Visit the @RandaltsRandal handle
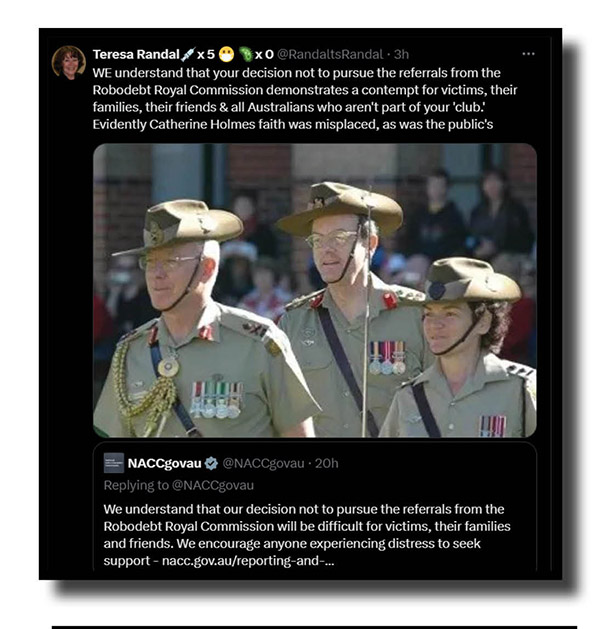This screenshot has width=595, height=629. [330, 54]
